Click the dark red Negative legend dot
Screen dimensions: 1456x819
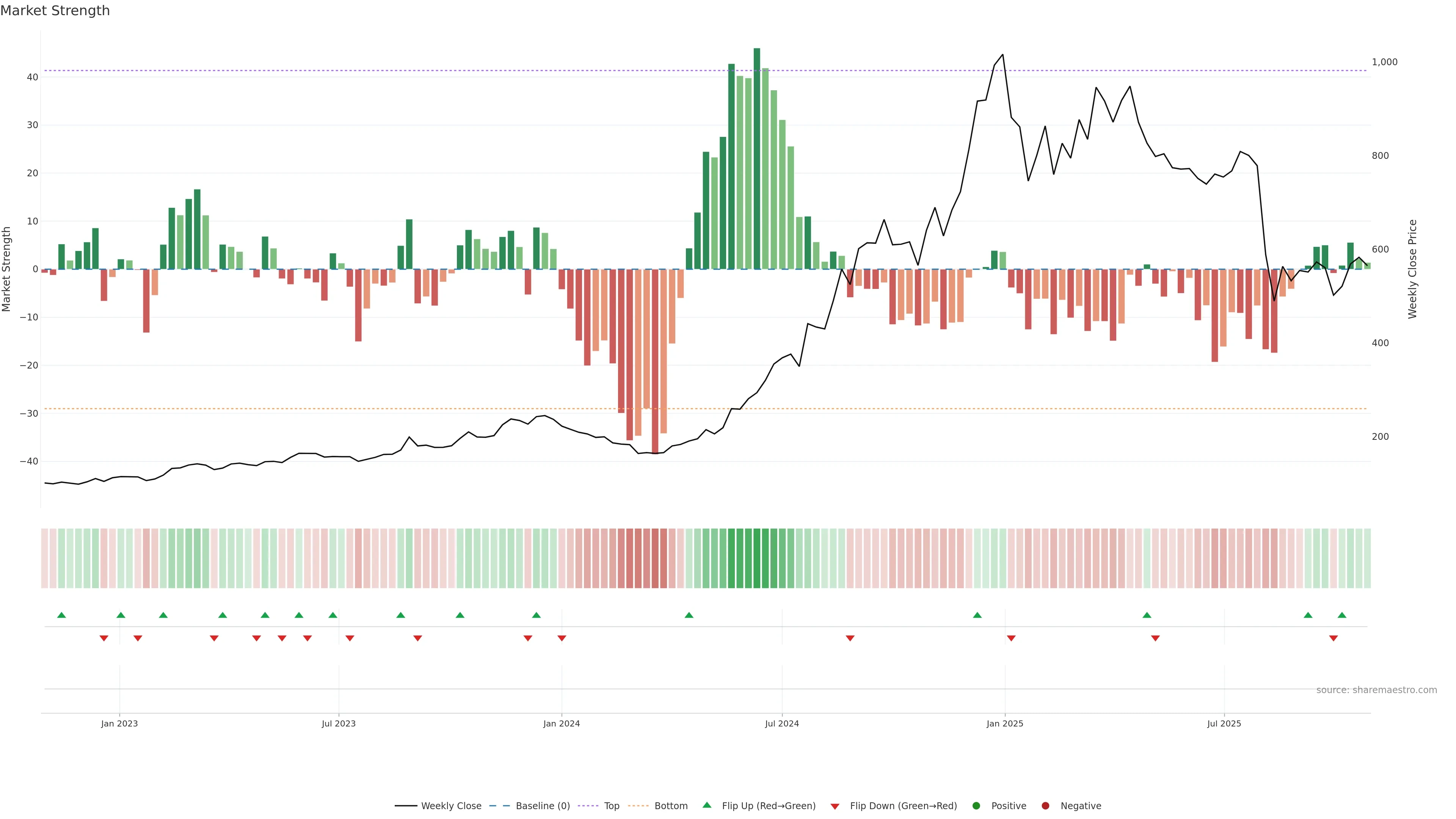tap(1045, 805)
